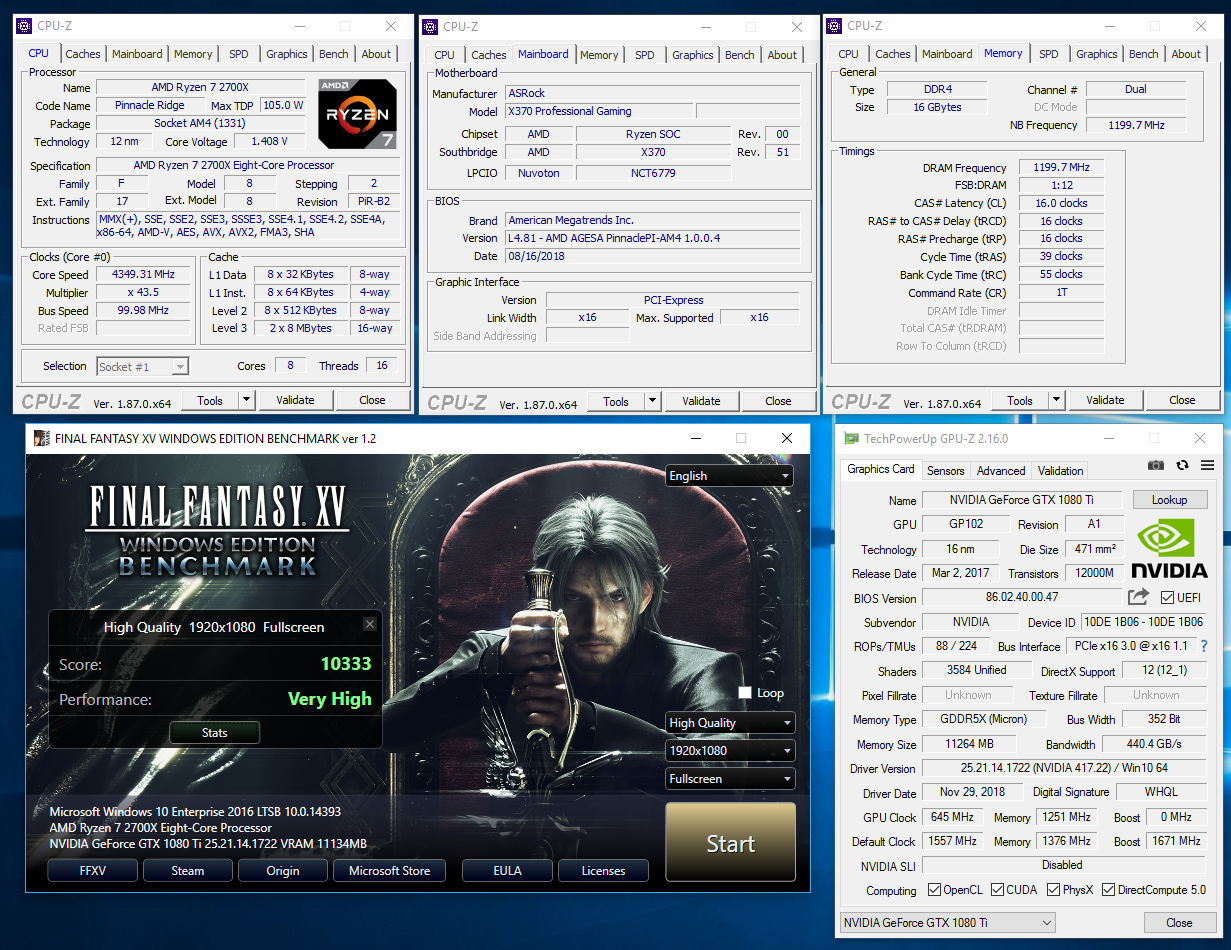Screen dimensions: 1231x950
Task: Toggle the DirectCompute 5.0 checkbox
Action: [x=1108, y=889]
